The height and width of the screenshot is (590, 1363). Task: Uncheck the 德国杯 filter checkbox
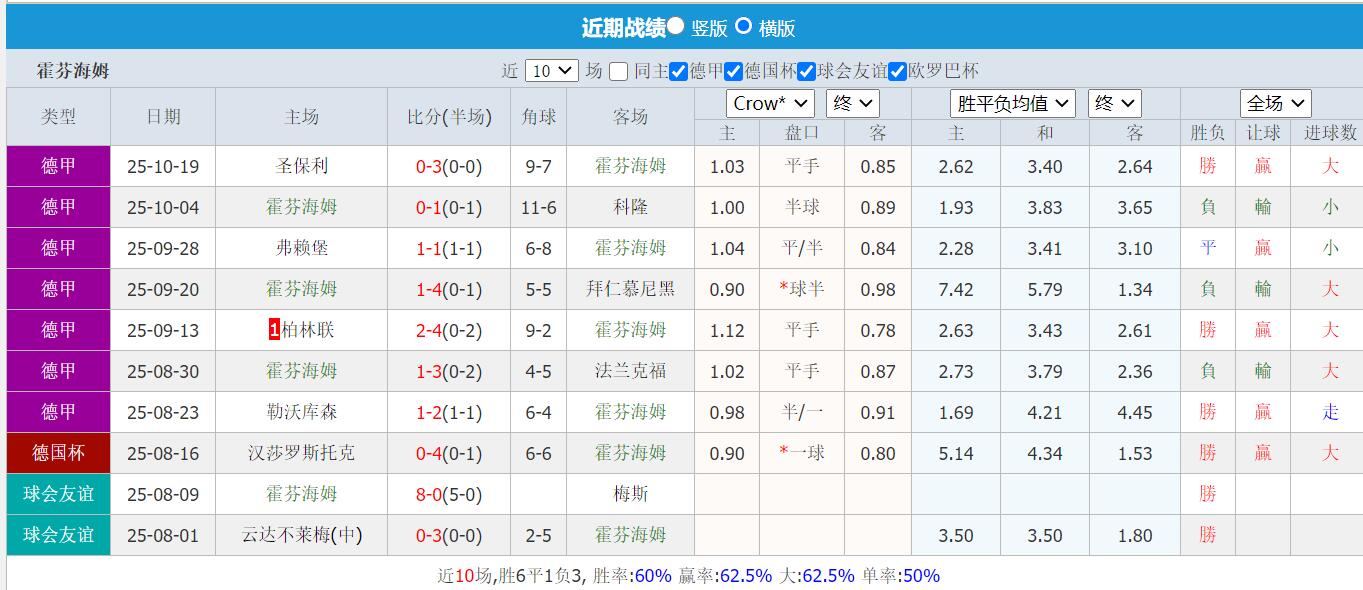pos(731,70)
